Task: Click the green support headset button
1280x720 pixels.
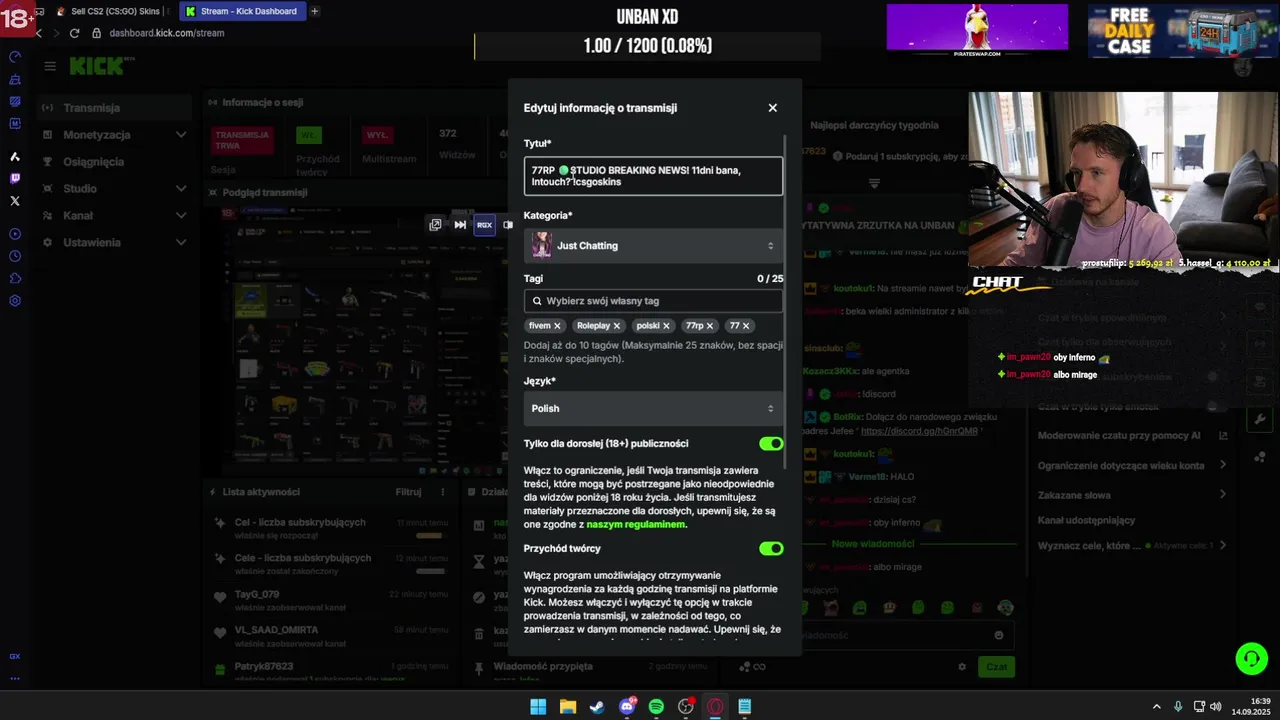Action: pos(1251,658)
